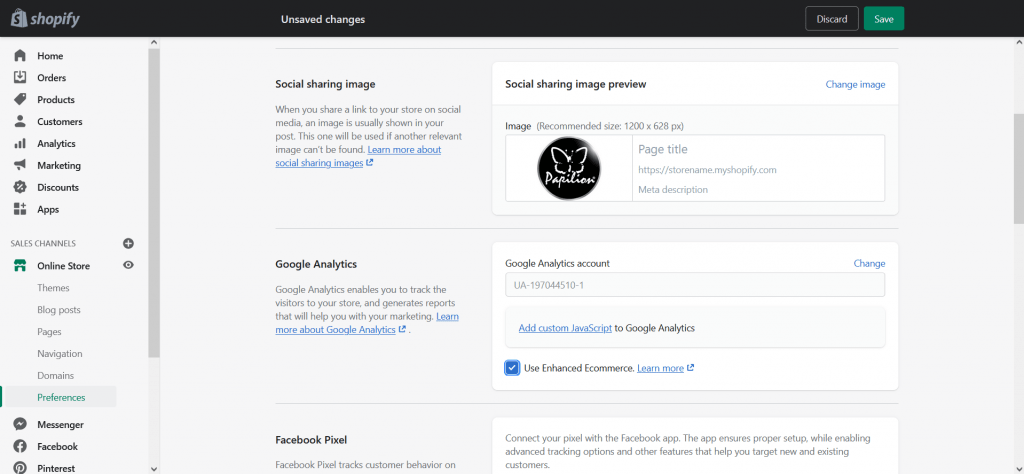Click the SALES CHANNELS heading
The width and height of the screenshot is (1024, 474).
43,244
